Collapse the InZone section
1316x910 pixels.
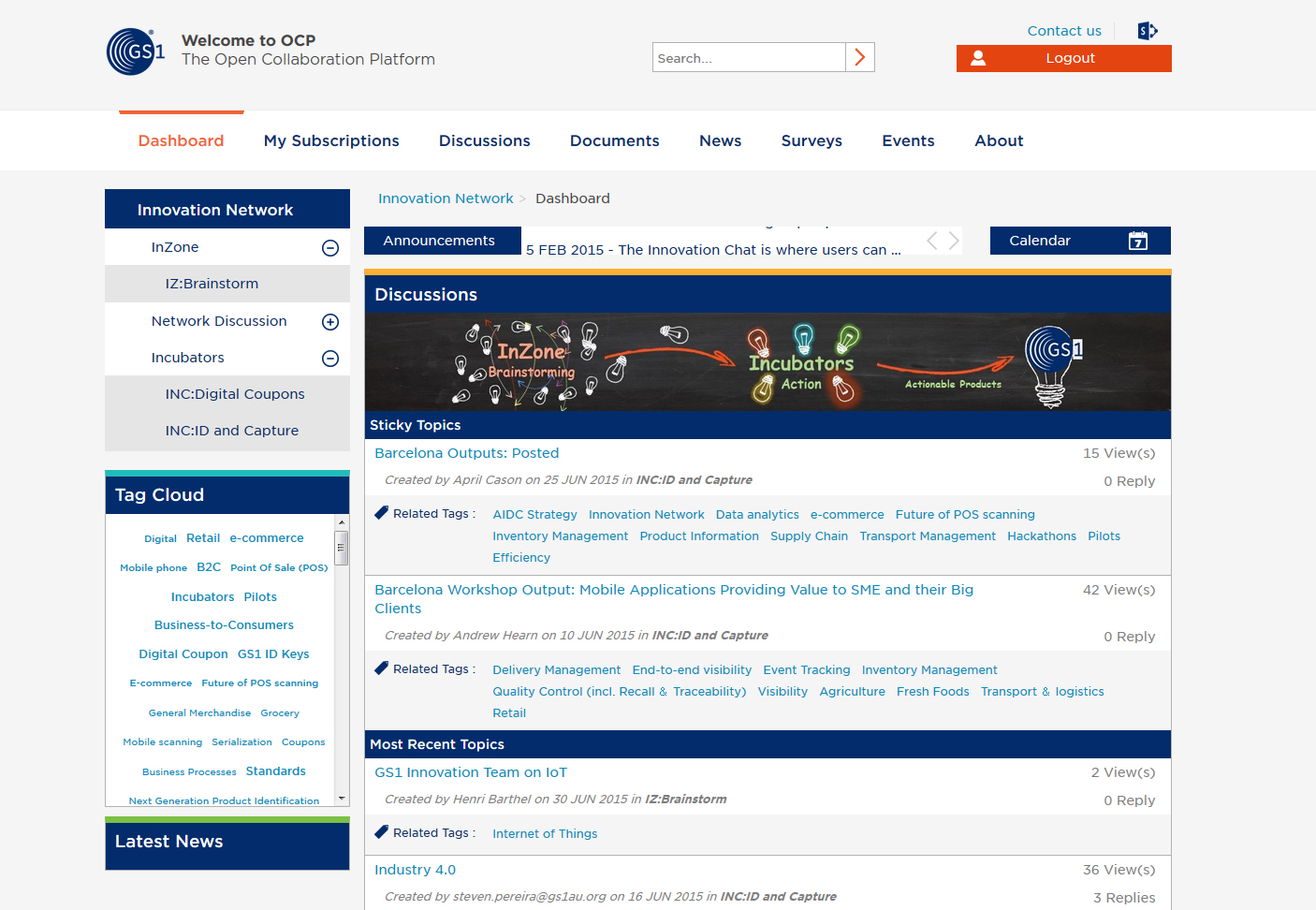click(330, 248)
